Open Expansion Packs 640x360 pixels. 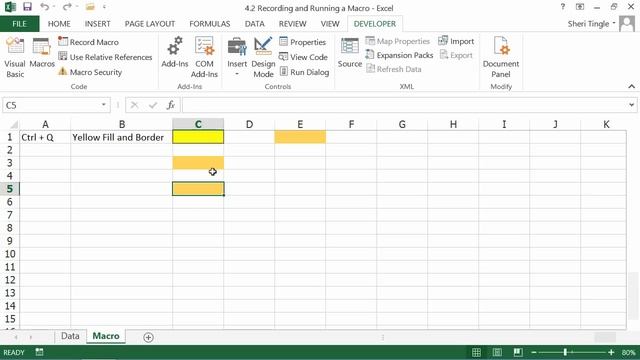click(399, 55)
